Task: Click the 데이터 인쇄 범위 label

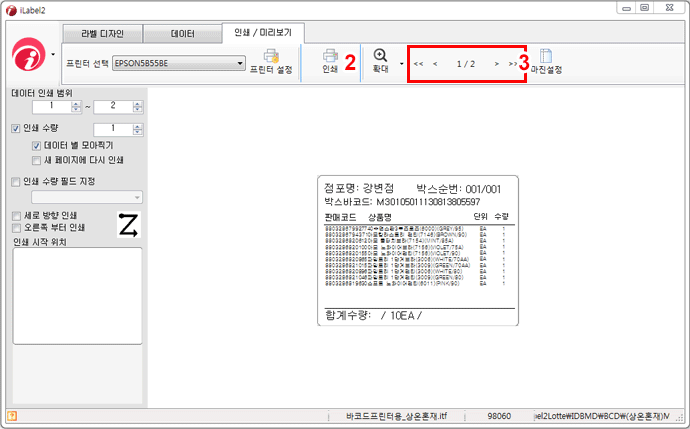Action: (x=42, y=93)
